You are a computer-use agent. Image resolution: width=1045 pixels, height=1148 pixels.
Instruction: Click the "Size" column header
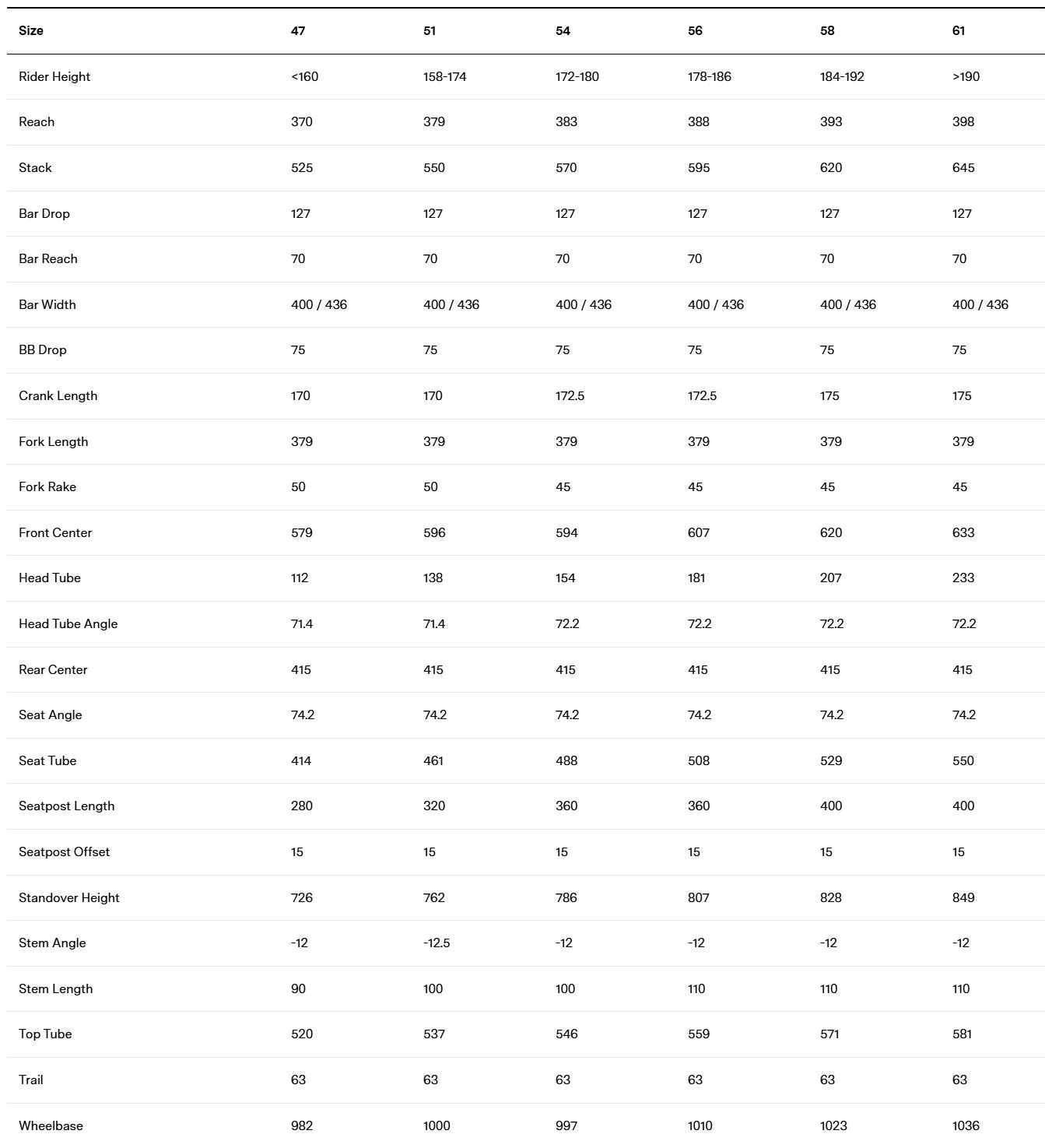point(31,31)
